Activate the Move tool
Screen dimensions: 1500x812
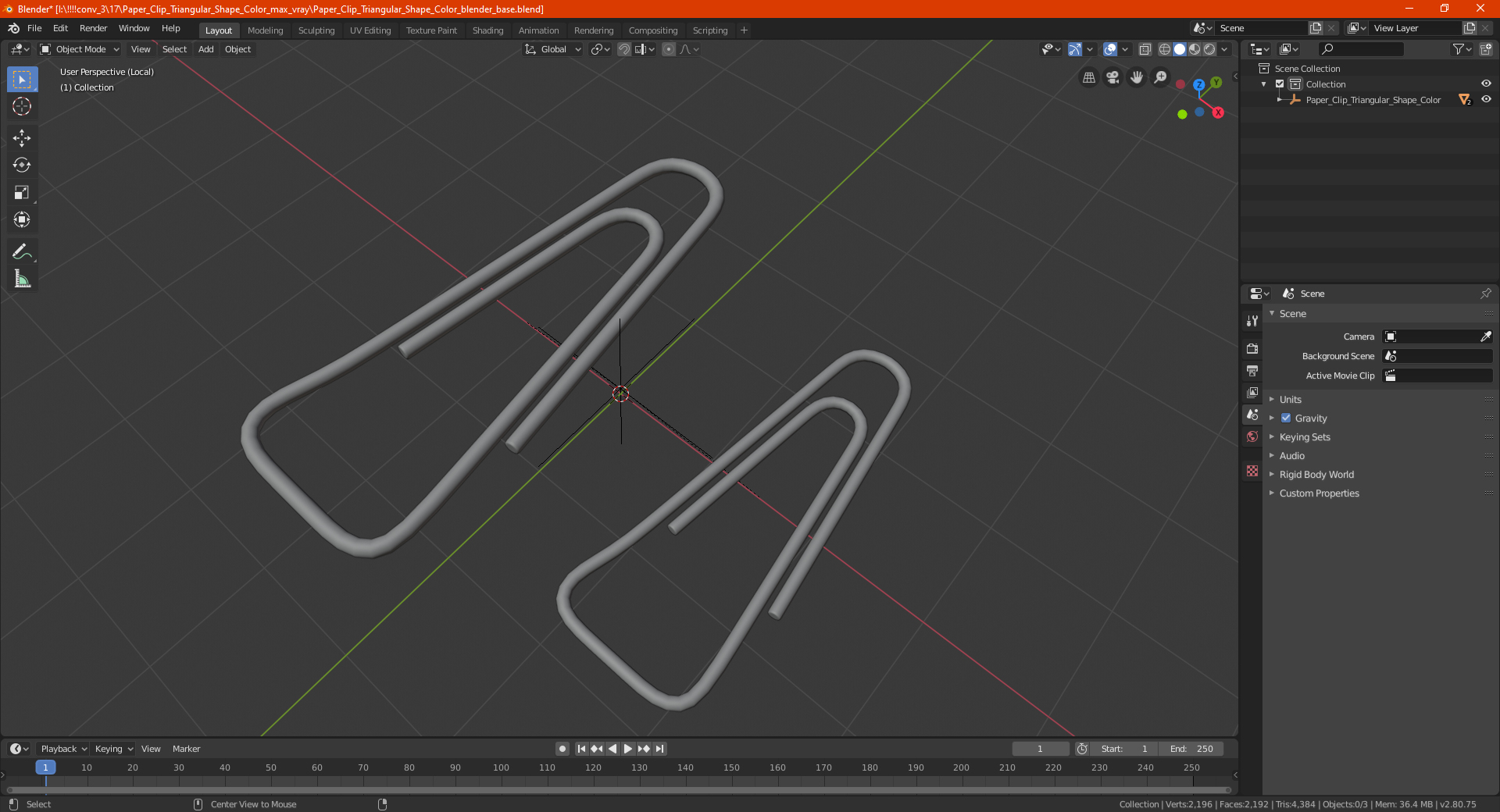pos(22,138)
